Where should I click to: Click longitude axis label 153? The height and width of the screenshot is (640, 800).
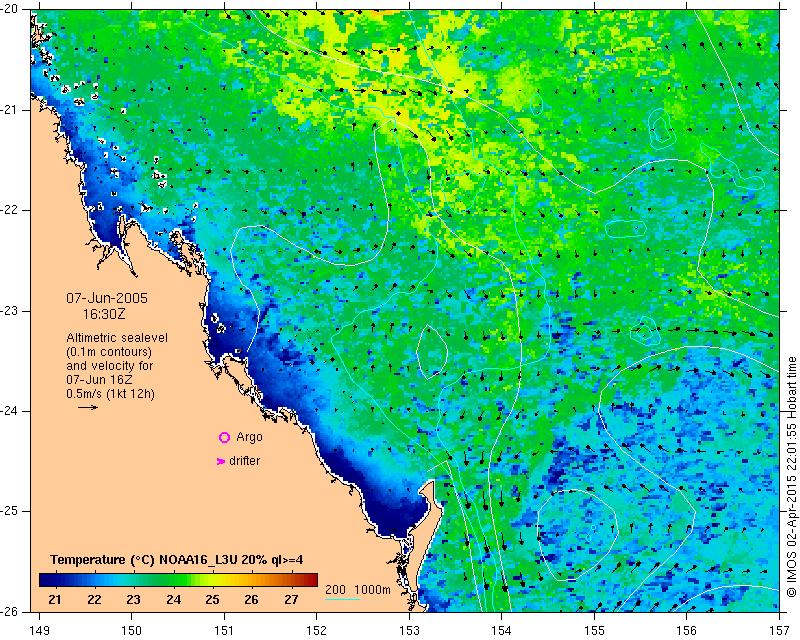coord(409,630)
